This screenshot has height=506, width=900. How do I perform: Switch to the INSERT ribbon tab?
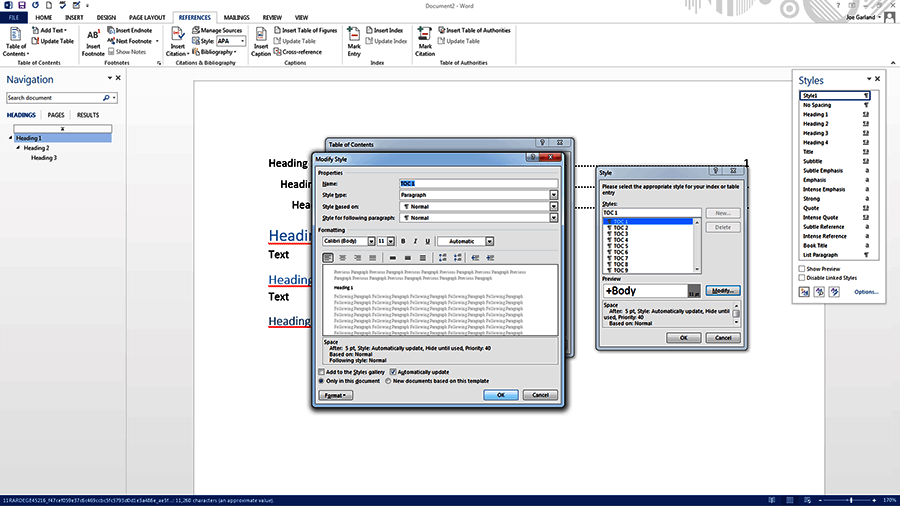click(x=74, y=18)
